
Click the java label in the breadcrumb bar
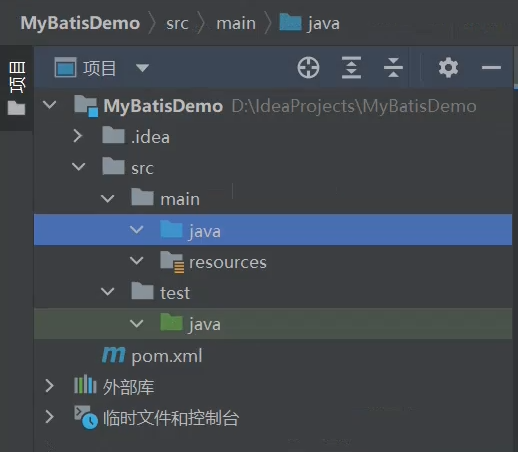324,24
